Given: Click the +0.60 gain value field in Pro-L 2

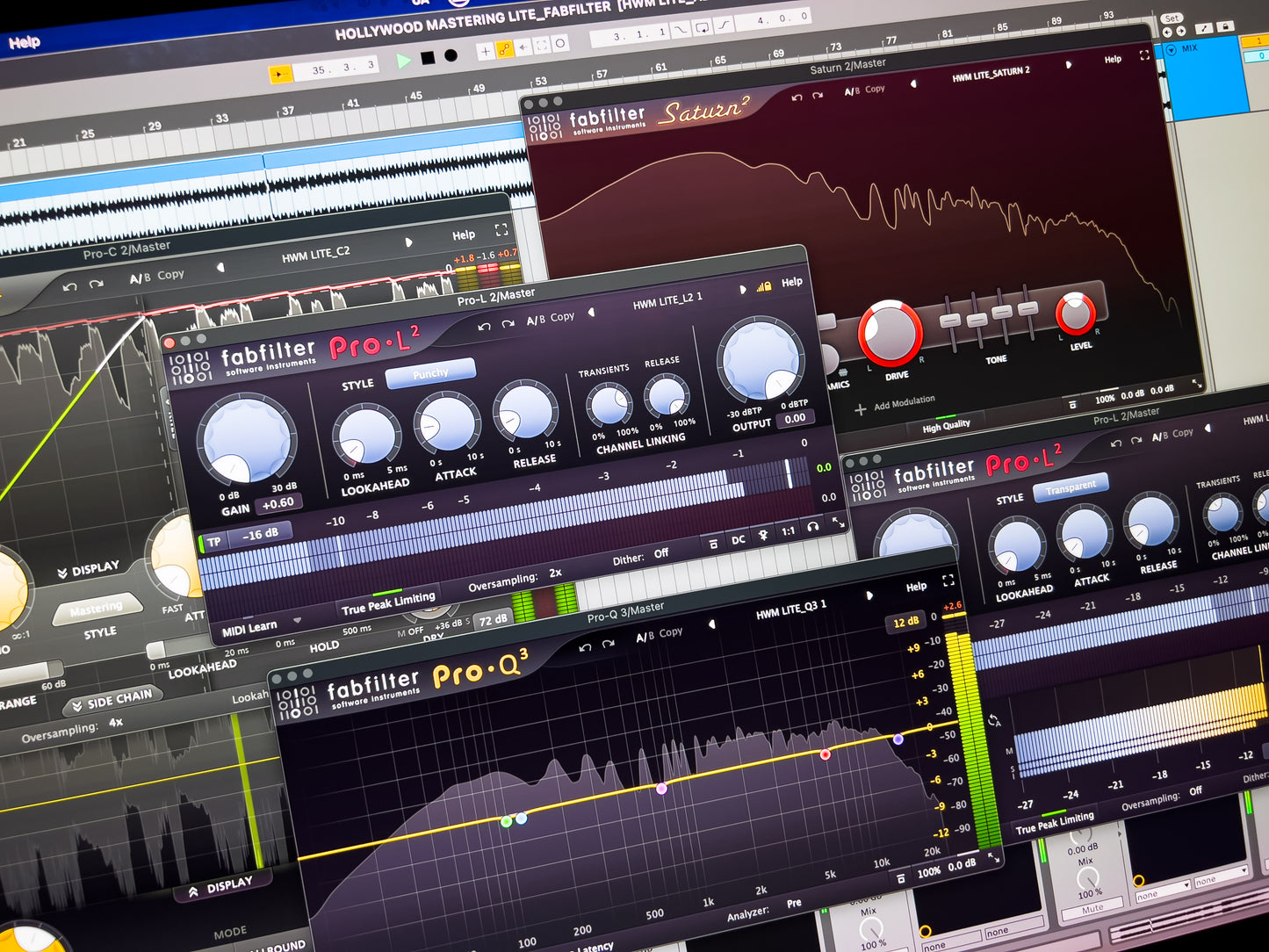Looking at the screenshot, I should coord(278,503).
